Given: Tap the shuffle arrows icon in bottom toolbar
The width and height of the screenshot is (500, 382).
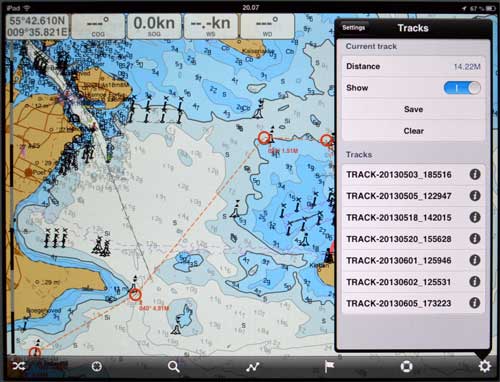Looking at the screenshot, I should pyautogui.click(x=19, y=367).
